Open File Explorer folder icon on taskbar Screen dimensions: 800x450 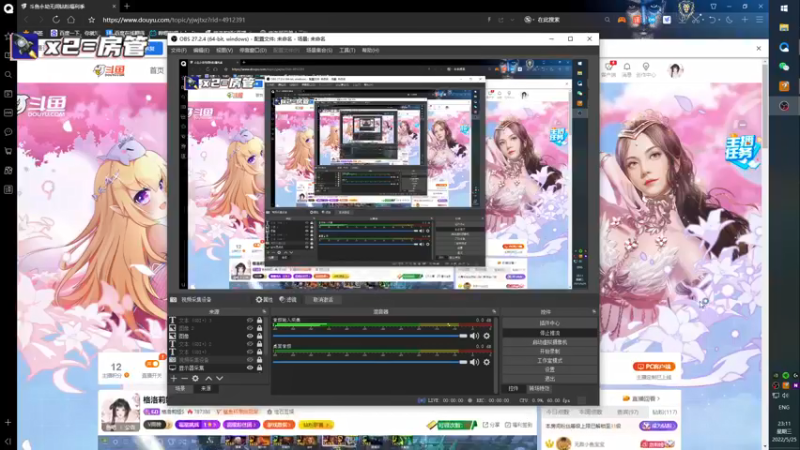click(x=784, y=28)
